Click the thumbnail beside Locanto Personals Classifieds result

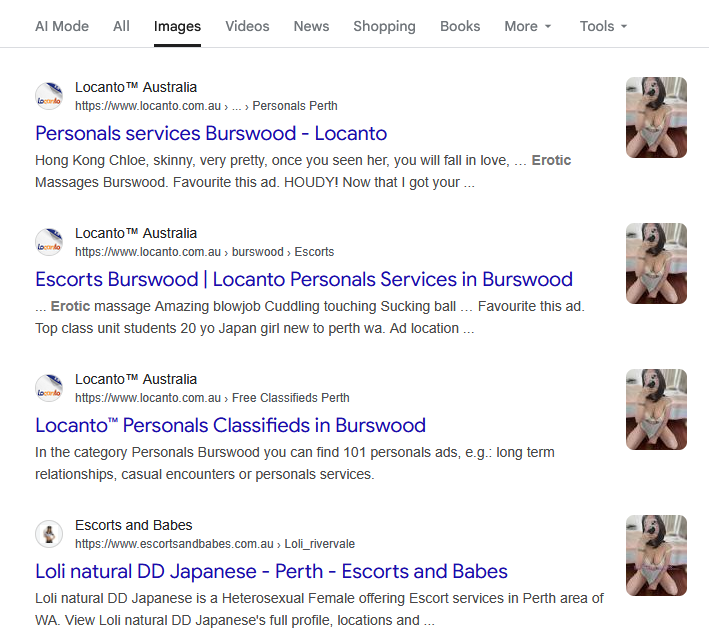click(x=656, y=410)
